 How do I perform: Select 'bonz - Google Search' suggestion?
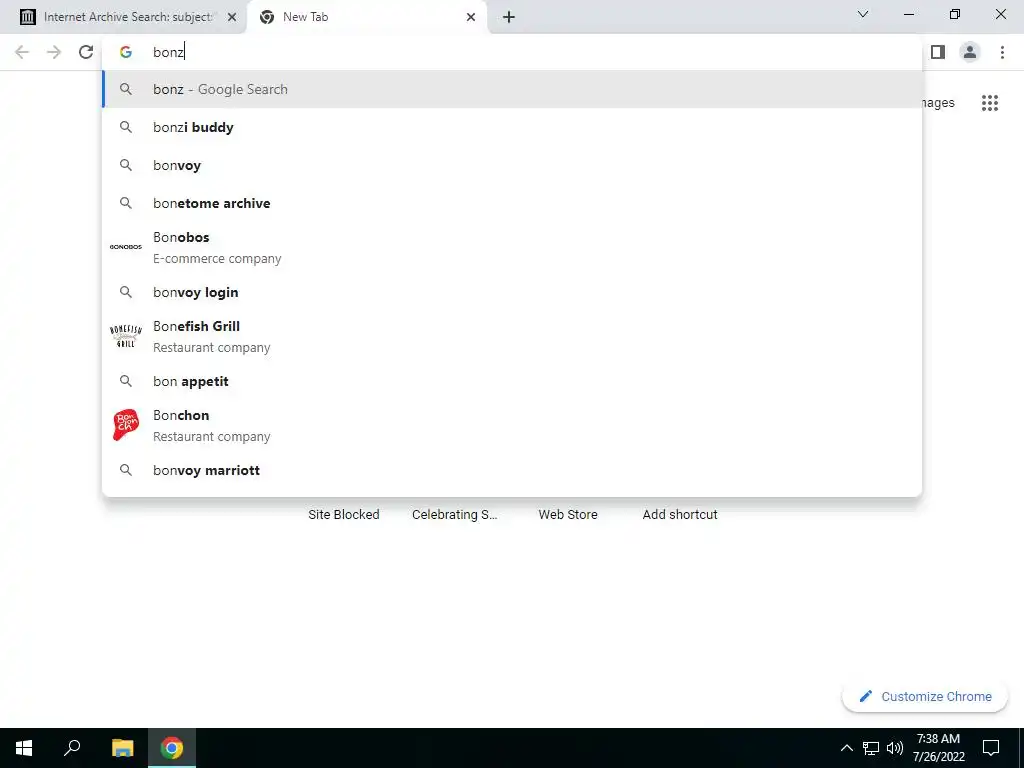(x=512, y=89)
